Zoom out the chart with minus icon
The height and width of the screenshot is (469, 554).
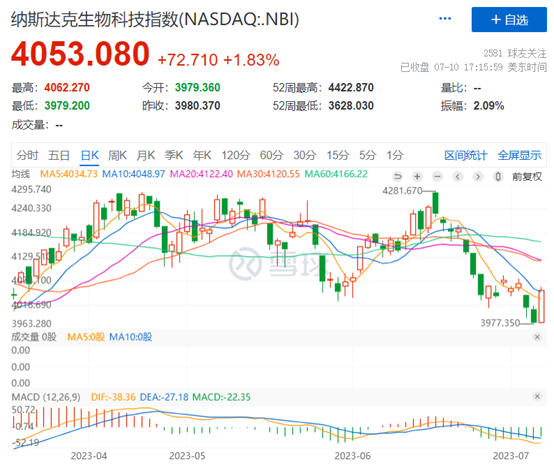(x=437, y=176)
